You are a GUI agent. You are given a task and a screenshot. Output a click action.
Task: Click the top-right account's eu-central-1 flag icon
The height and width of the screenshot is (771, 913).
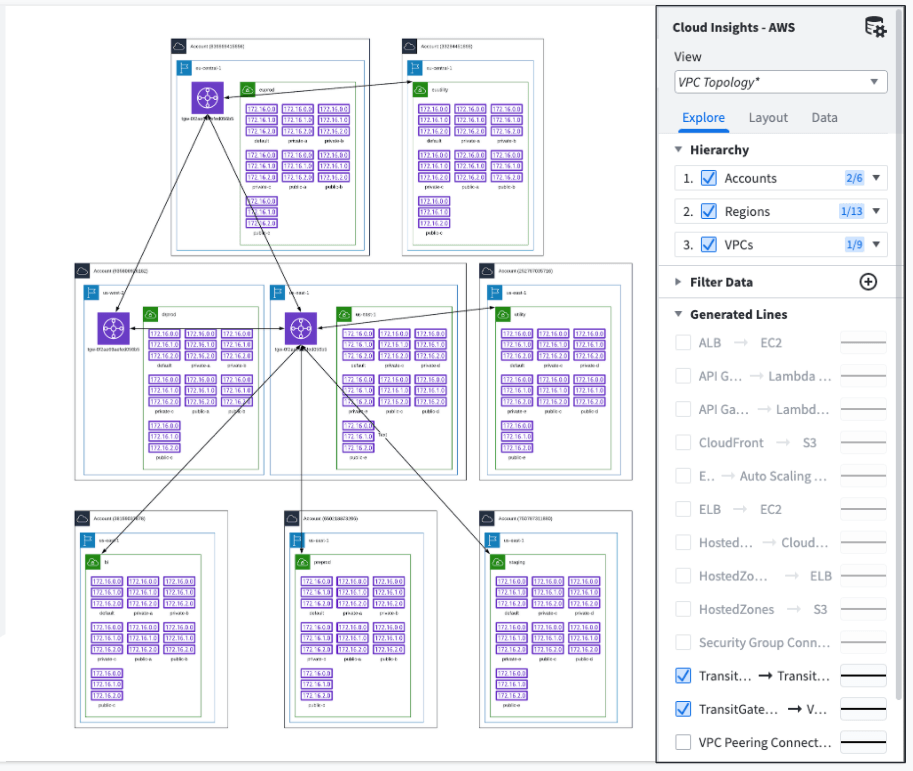tap(415, 68)
